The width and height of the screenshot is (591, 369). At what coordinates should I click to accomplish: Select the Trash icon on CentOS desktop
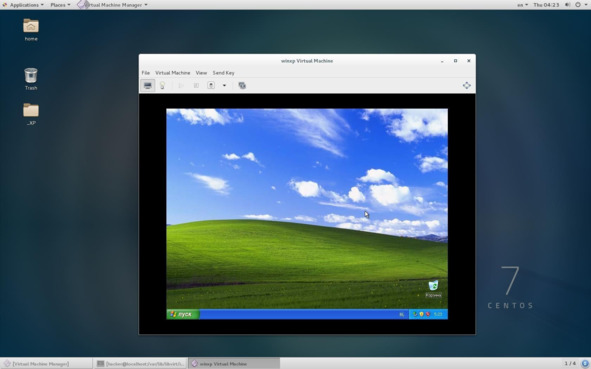[31, 79]
